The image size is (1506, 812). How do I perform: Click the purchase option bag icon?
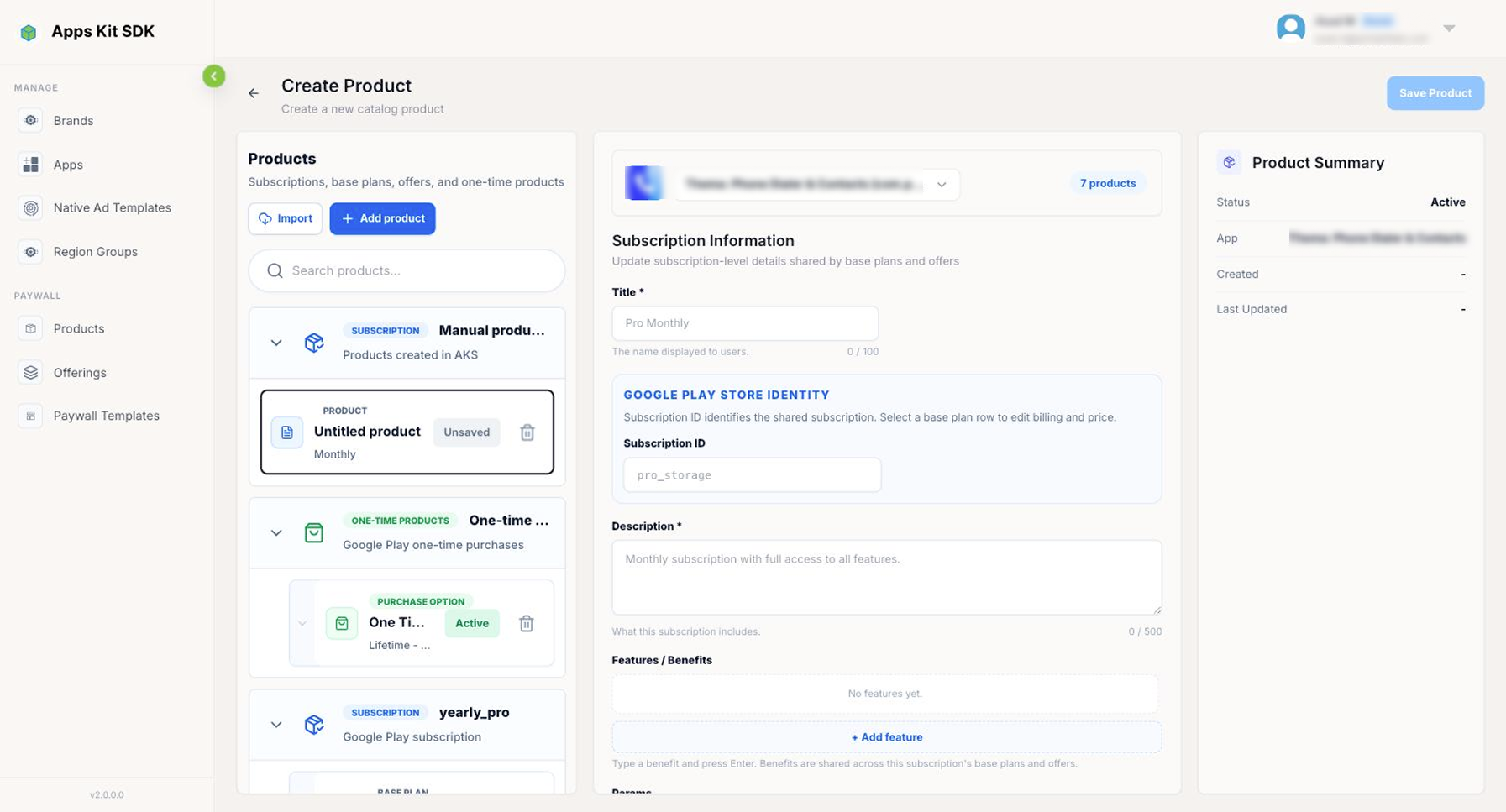click(342, 623)
